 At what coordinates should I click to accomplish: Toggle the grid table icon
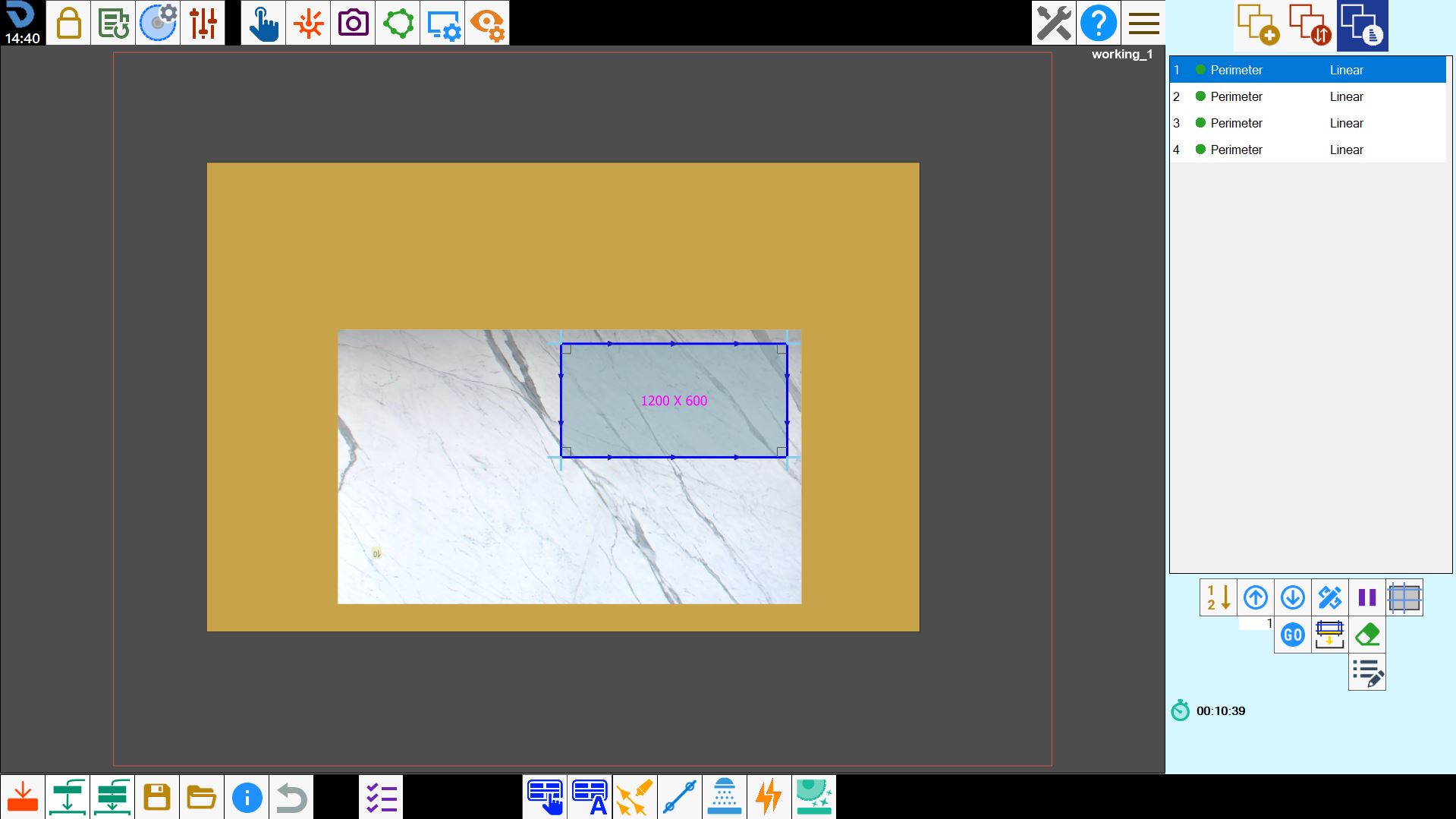1404,597
